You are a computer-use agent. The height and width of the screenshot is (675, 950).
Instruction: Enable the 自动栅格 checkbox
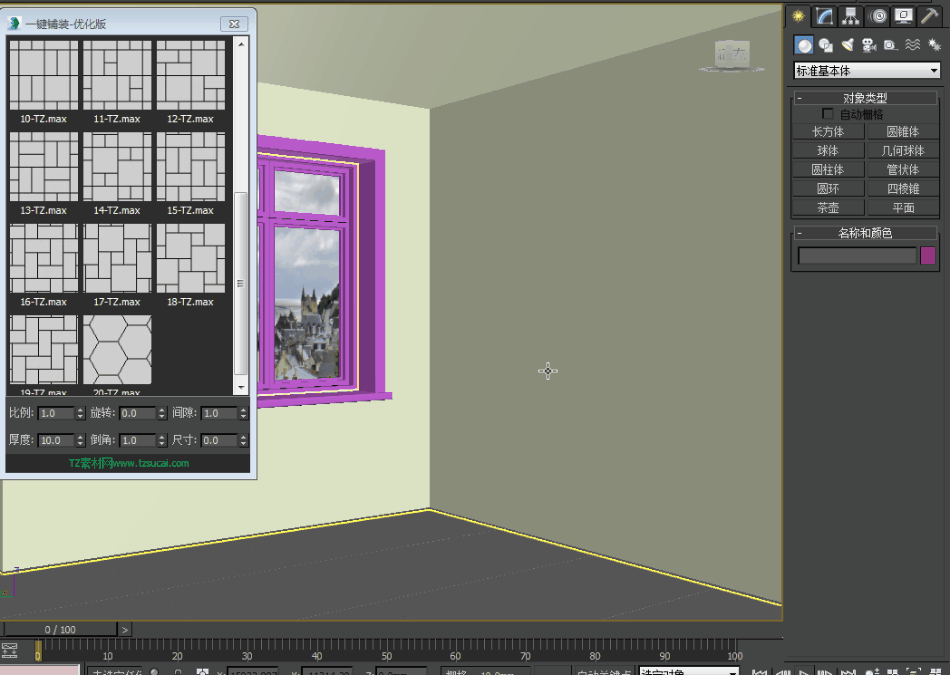pyautogui.click(x=827, y=114)
